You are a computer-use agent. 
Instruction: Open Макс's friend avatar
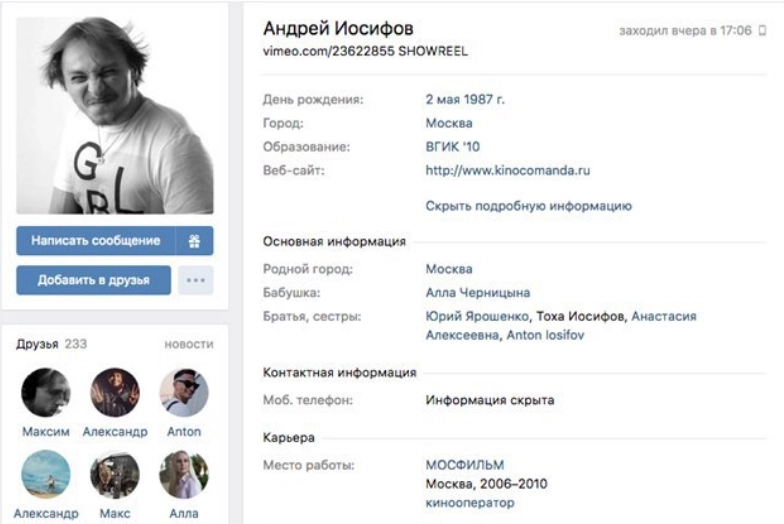tap(115, 474)
